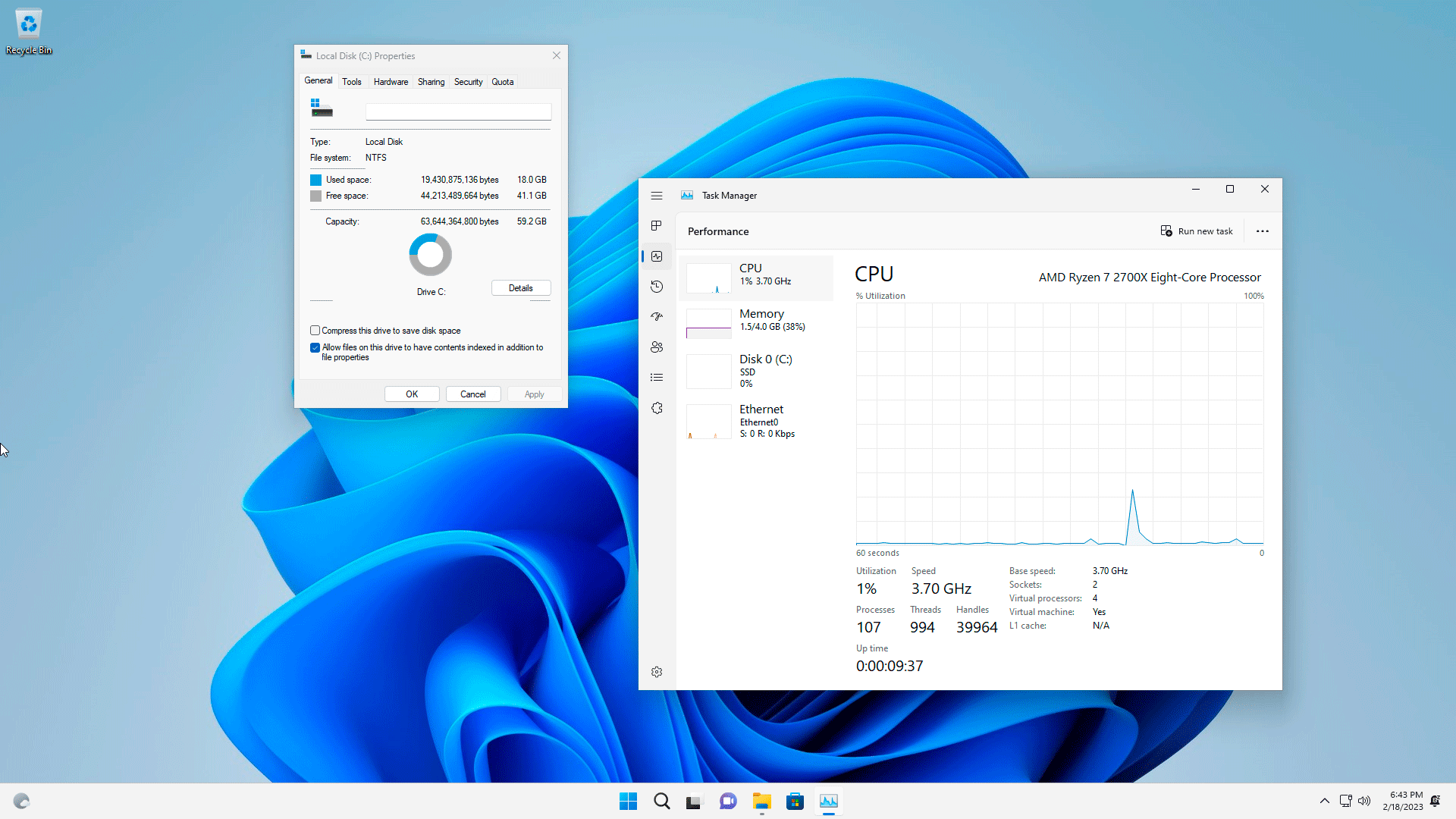Switch to the Tools tab
The image size is (1456, 819).
(351, 82)
